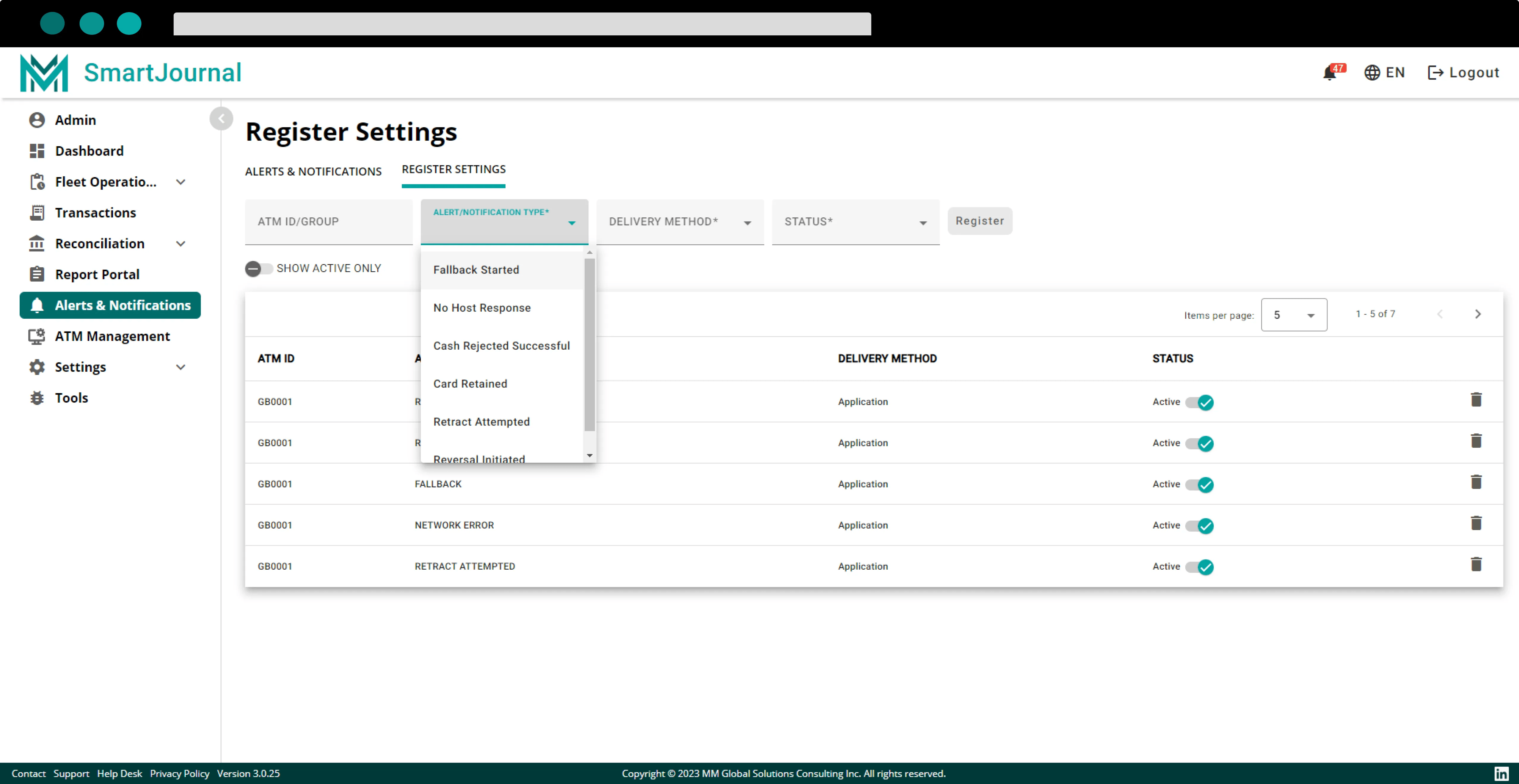The height and width of the screenshot is (784, 1519).
Task: Toggle Active status for RETRACT ATTEMPTED row
Action: (1199, 567)
